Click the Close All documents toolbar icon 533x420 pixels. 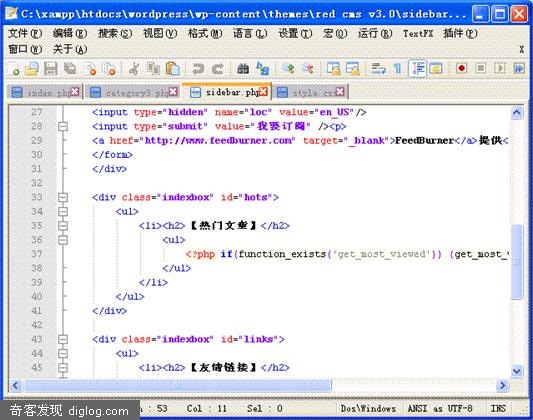[110, 69]
